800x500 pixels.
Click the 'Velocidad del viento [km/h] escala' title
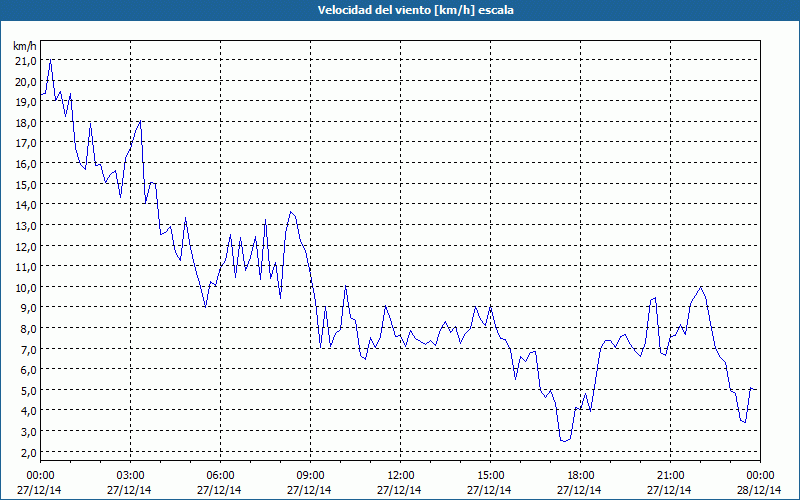(415, 10)
